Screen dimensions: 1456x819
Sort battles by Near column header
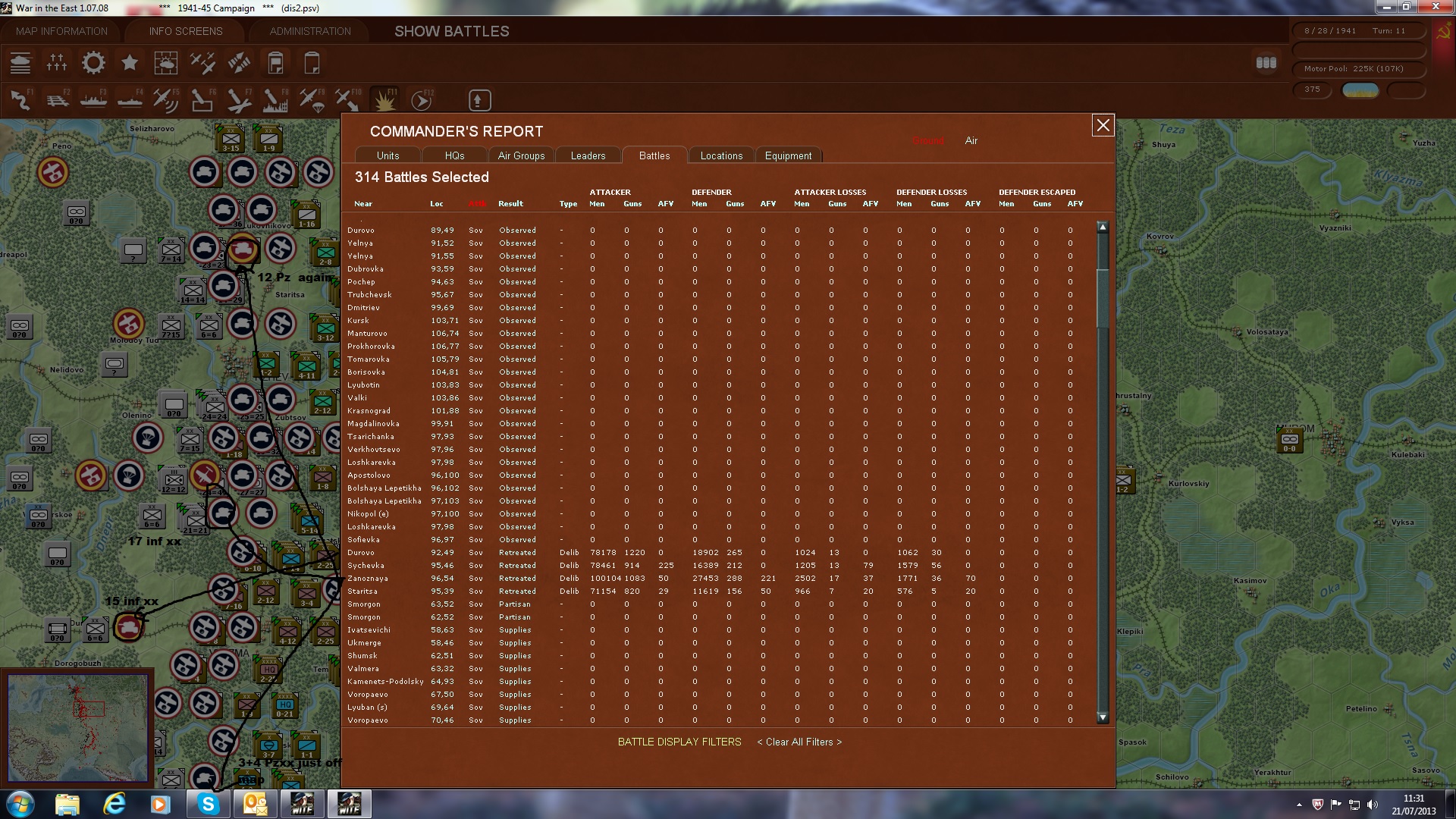362,203
